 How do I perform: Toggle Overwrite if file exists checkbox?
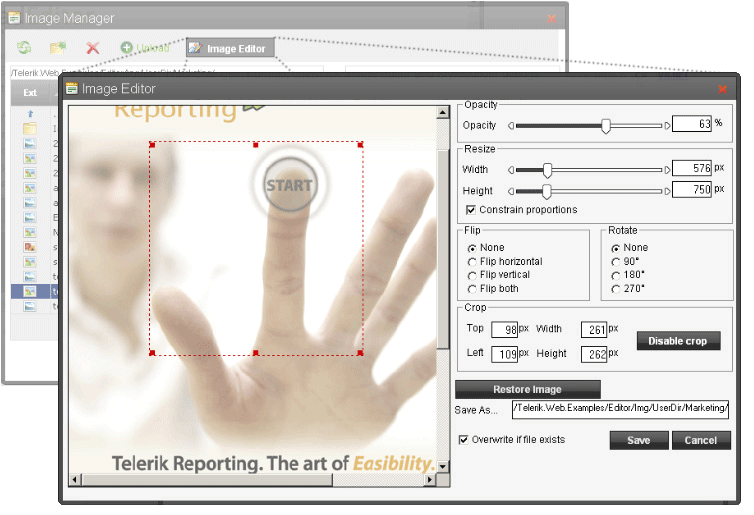point(463,439)
